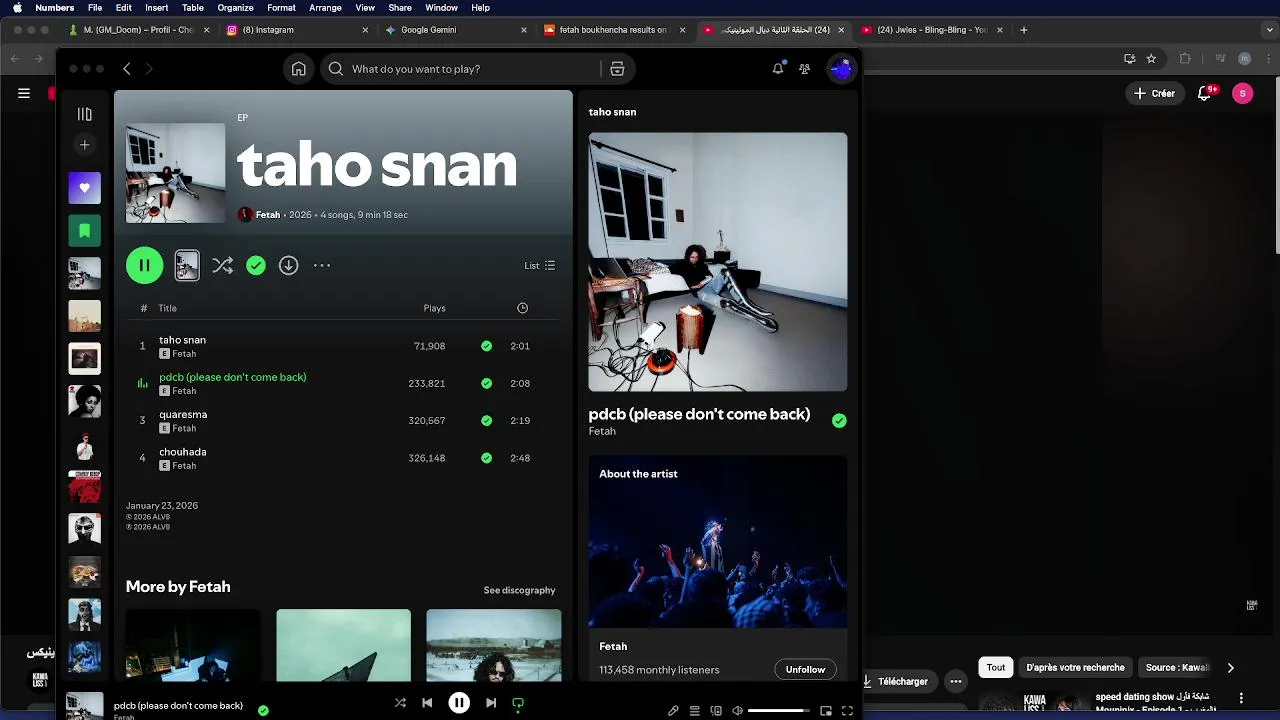
Task: Toggle saved checkmark in Now Playing panel
Action: click(x=839, y=421)
